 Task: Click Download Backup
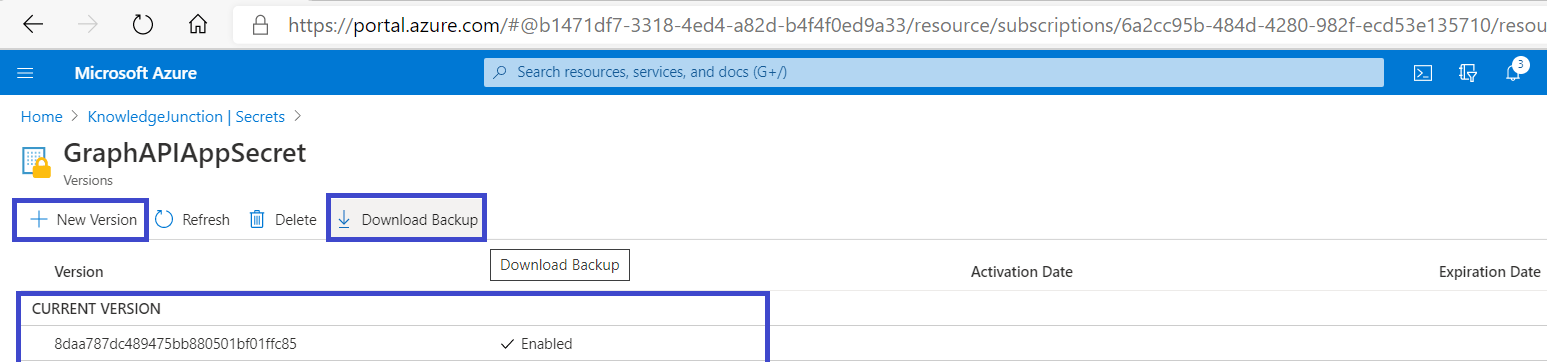pyautogui.click(x=407, y=219)
